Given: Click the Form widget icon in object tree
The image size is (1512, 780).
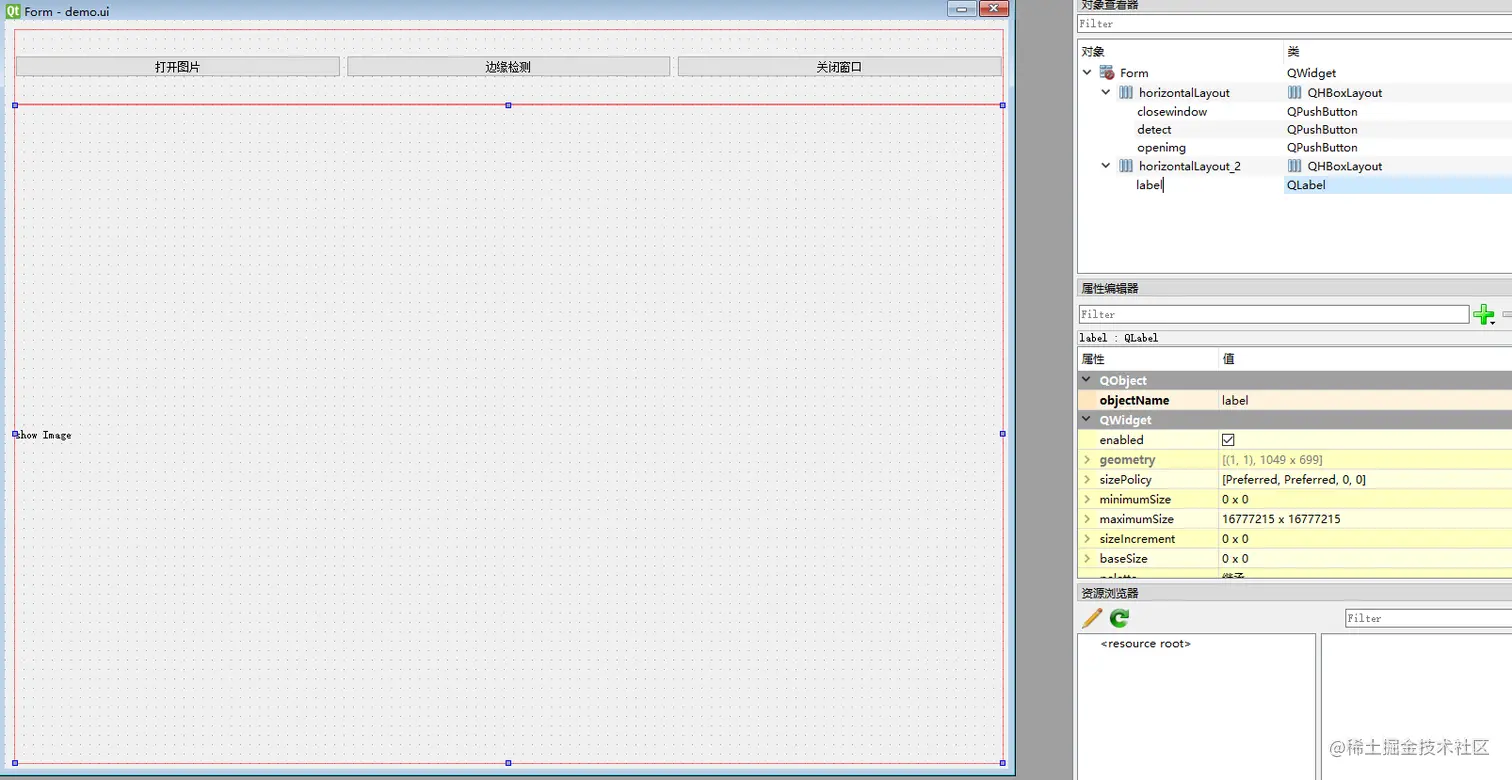Looking at the screenshot, I should [x=1107, y=73].
